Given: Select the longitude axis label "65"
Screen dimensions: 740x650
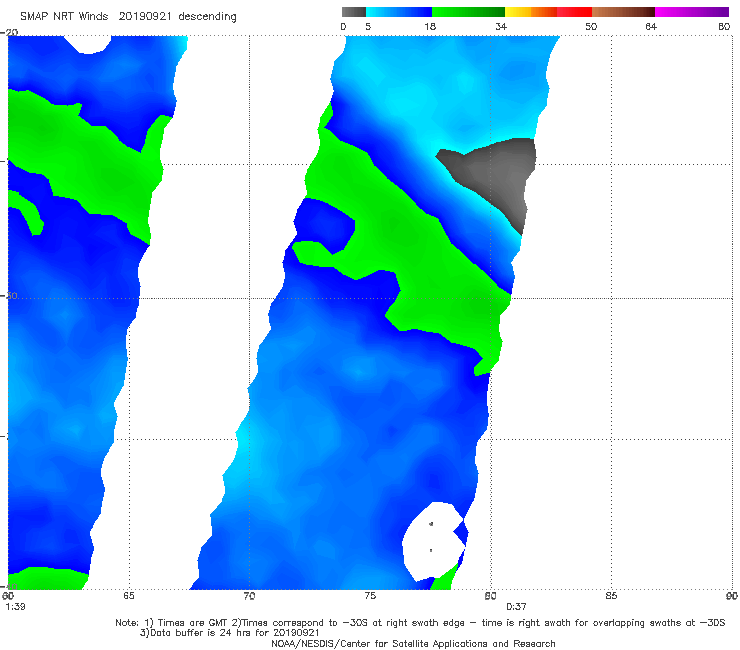Looking at the screenshot, I should 129,596.
